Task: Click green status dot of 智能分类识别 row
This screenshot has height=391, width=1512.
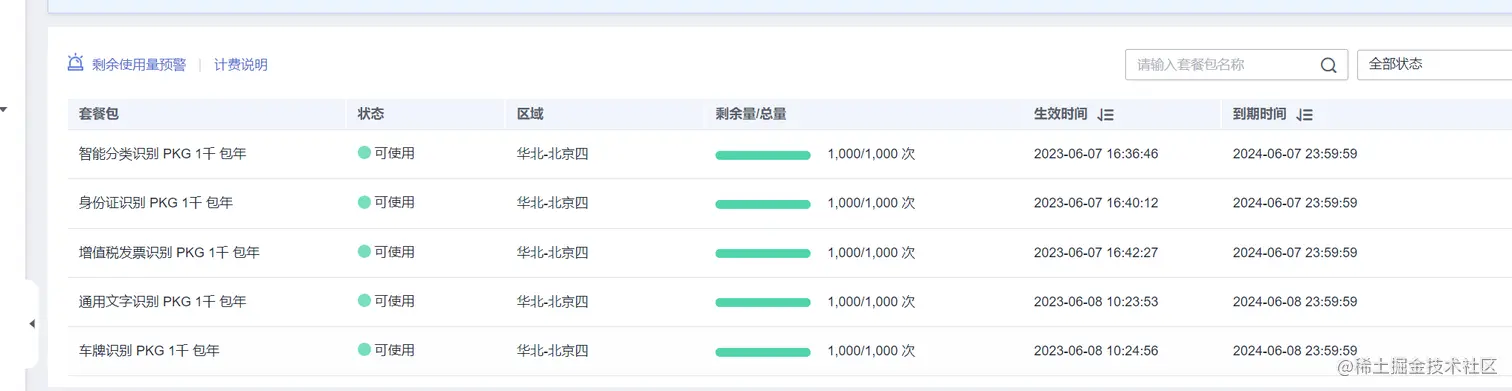Action: coord(365,154)
